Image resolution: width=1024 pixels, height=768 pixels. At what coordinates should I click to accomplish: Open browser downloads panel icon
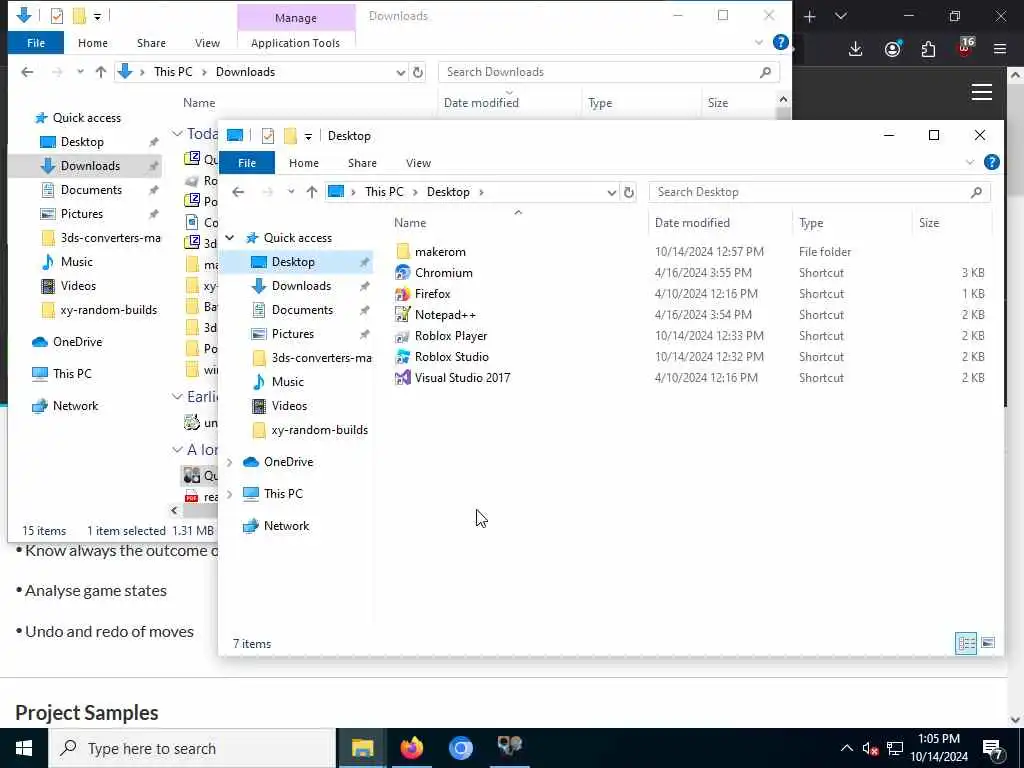(x=856, y=49)
